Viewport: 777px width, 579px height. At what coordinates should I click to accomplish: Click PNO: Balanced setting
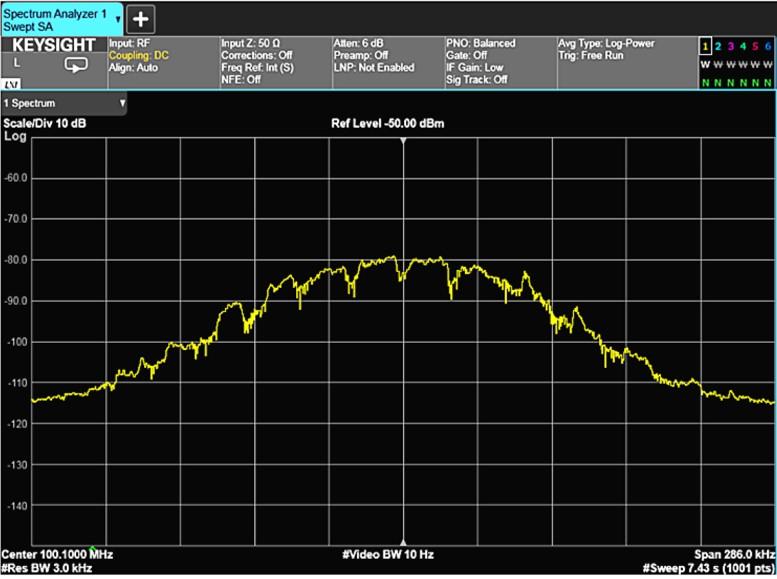481,43
